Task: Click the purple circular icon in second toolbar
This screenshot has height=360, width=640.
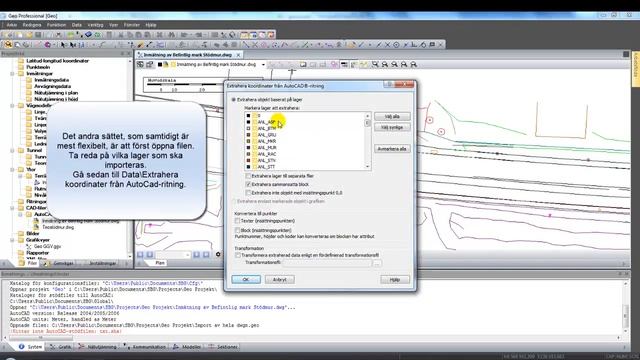Action: pos(48,44)
